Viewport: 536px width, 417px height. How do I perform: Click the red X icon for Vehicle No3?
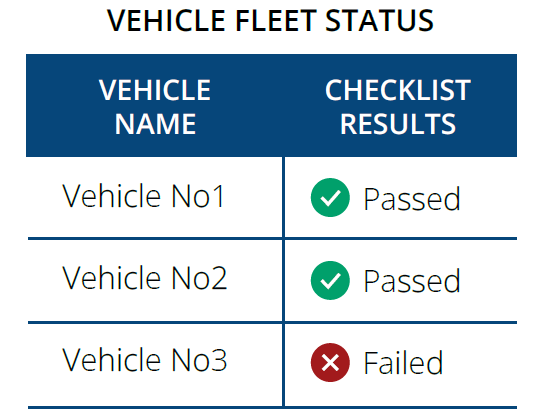click(x=330, y=362)
